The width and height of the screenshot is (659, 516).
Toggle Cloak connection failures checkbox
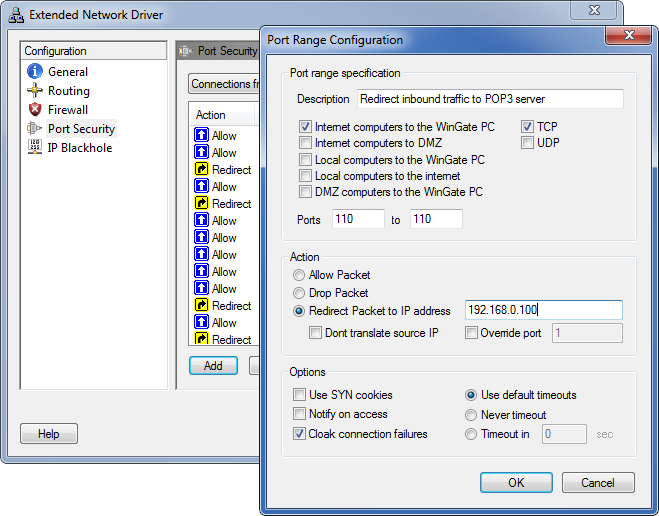pyautogui.click(x=299, y=434)
